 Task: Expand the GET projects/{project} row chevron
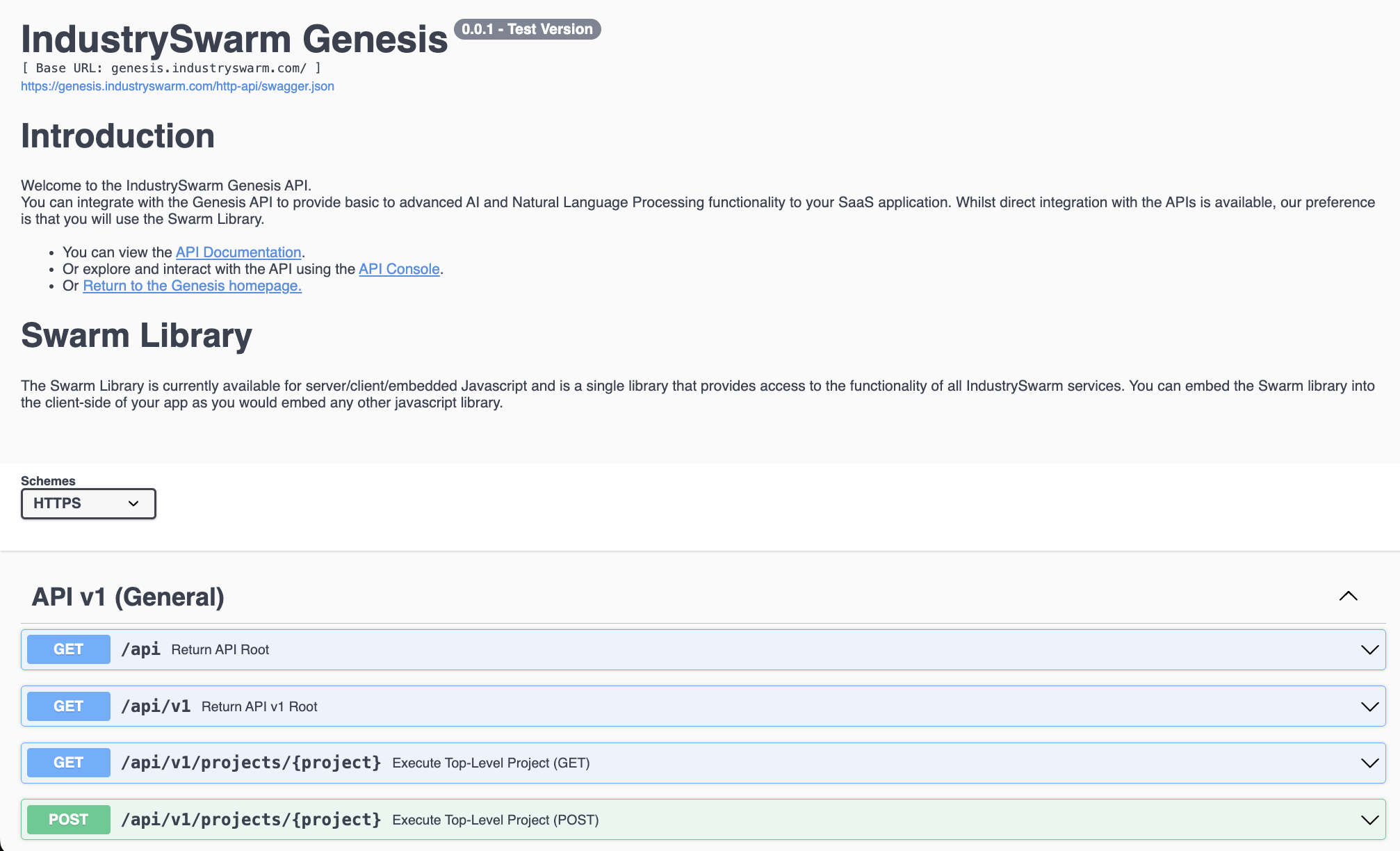click(1369, 763)
